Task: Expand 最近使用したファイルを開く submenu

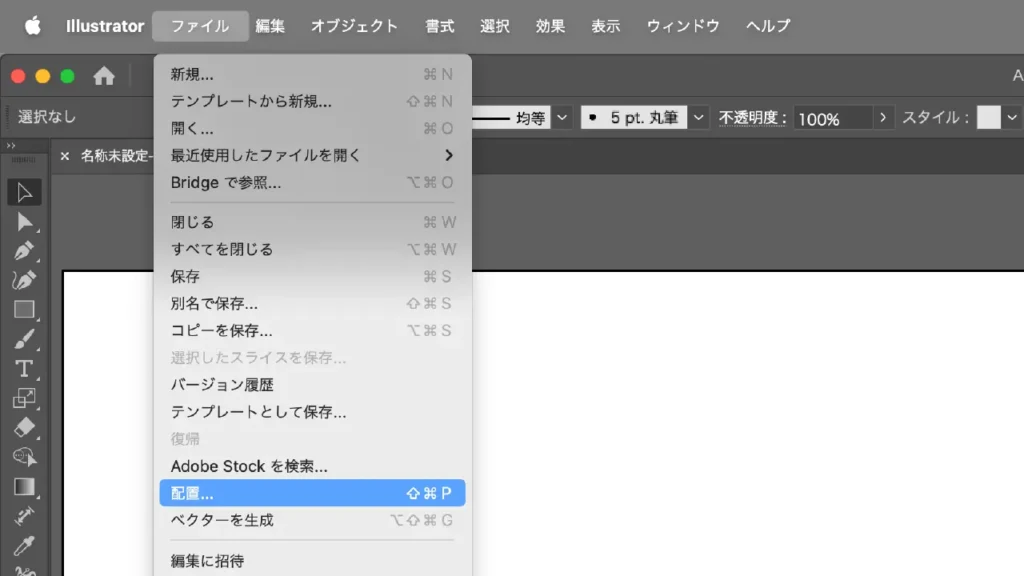Action: [x=449, y=155]
